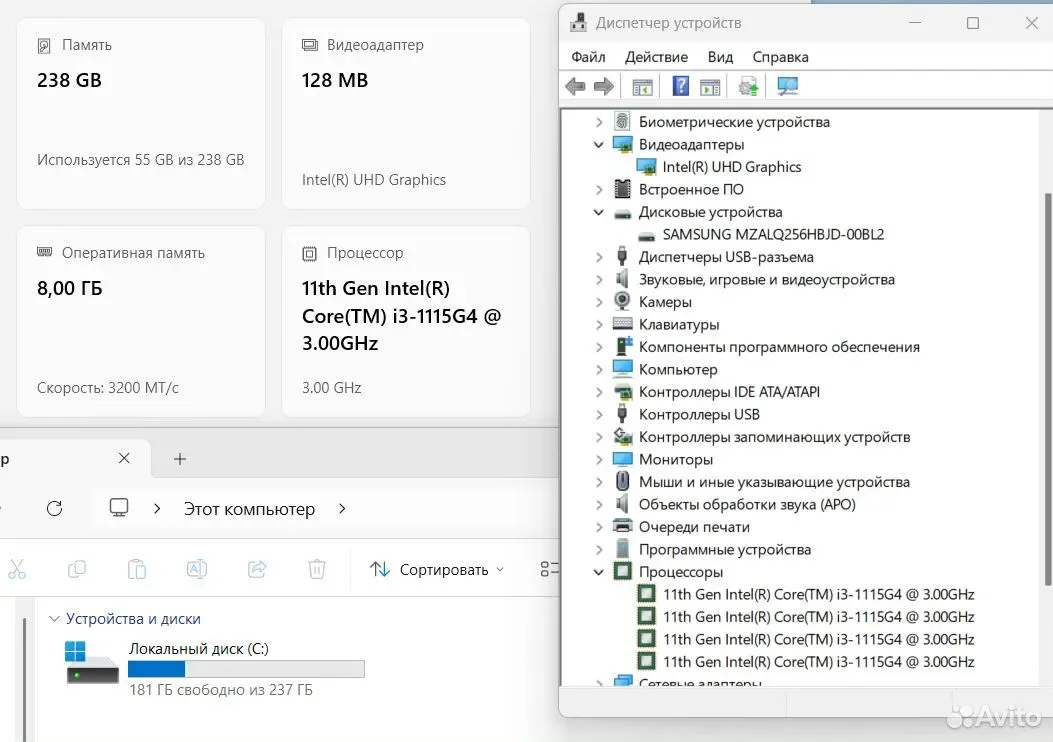
Task: Open Help via blue question mark icon
Action: [x=680, y=86]
